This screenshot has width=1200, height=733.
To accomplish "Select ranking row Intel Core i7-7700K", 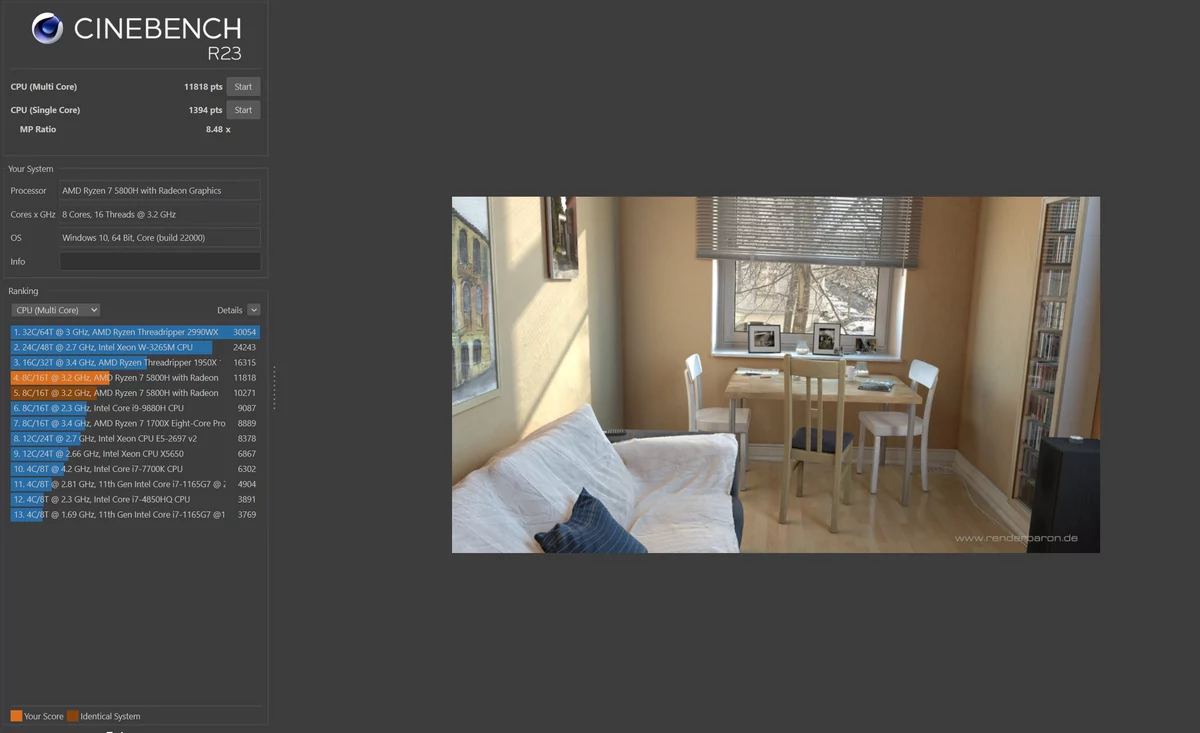I will pyautogui.click(x=135, y=468).
